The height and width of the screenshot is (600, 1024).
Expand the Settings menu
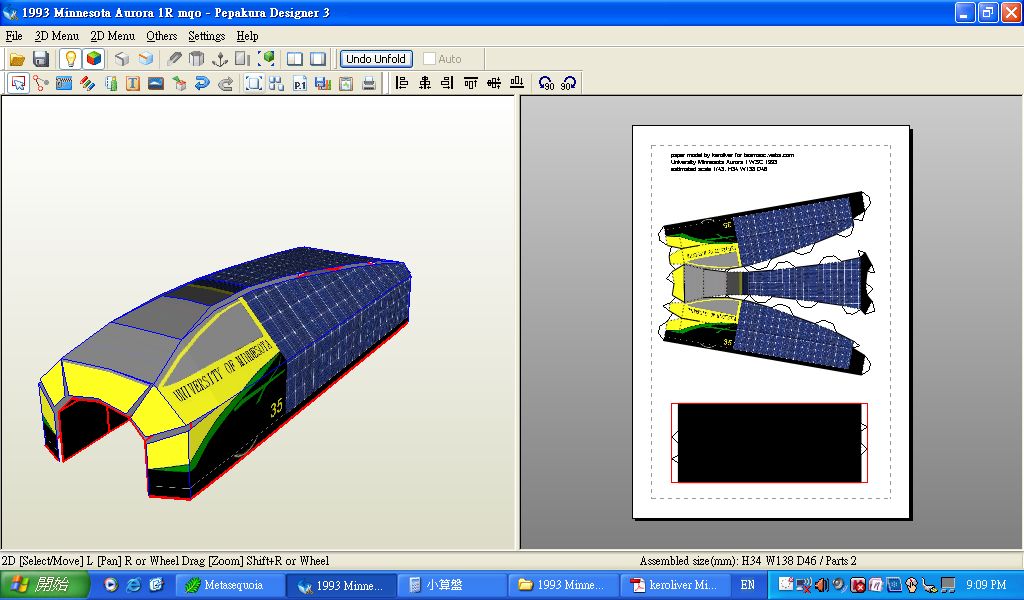(206, 36)
